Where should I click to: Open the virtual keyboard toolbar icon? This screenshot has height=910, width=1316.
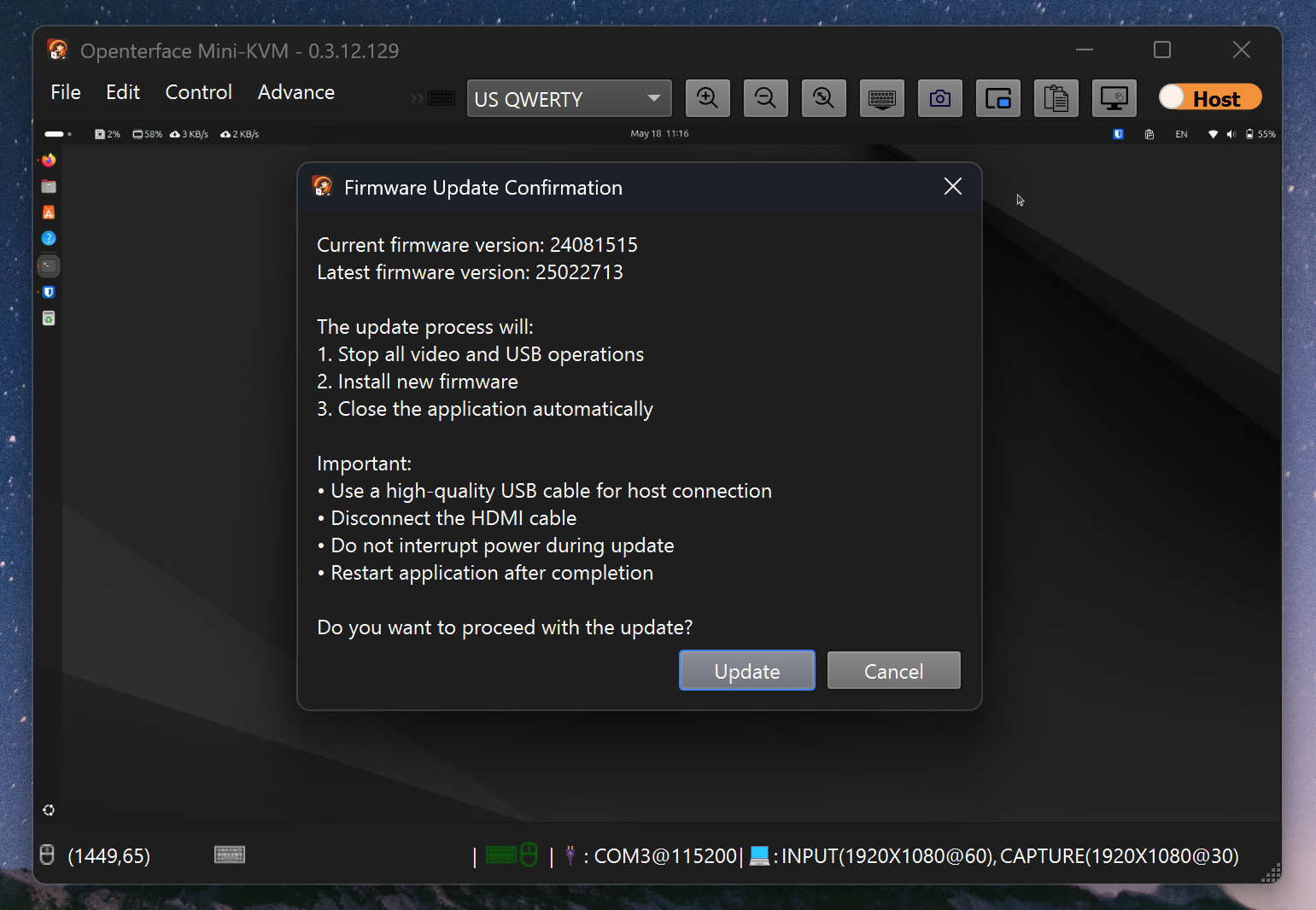[881, 98]
